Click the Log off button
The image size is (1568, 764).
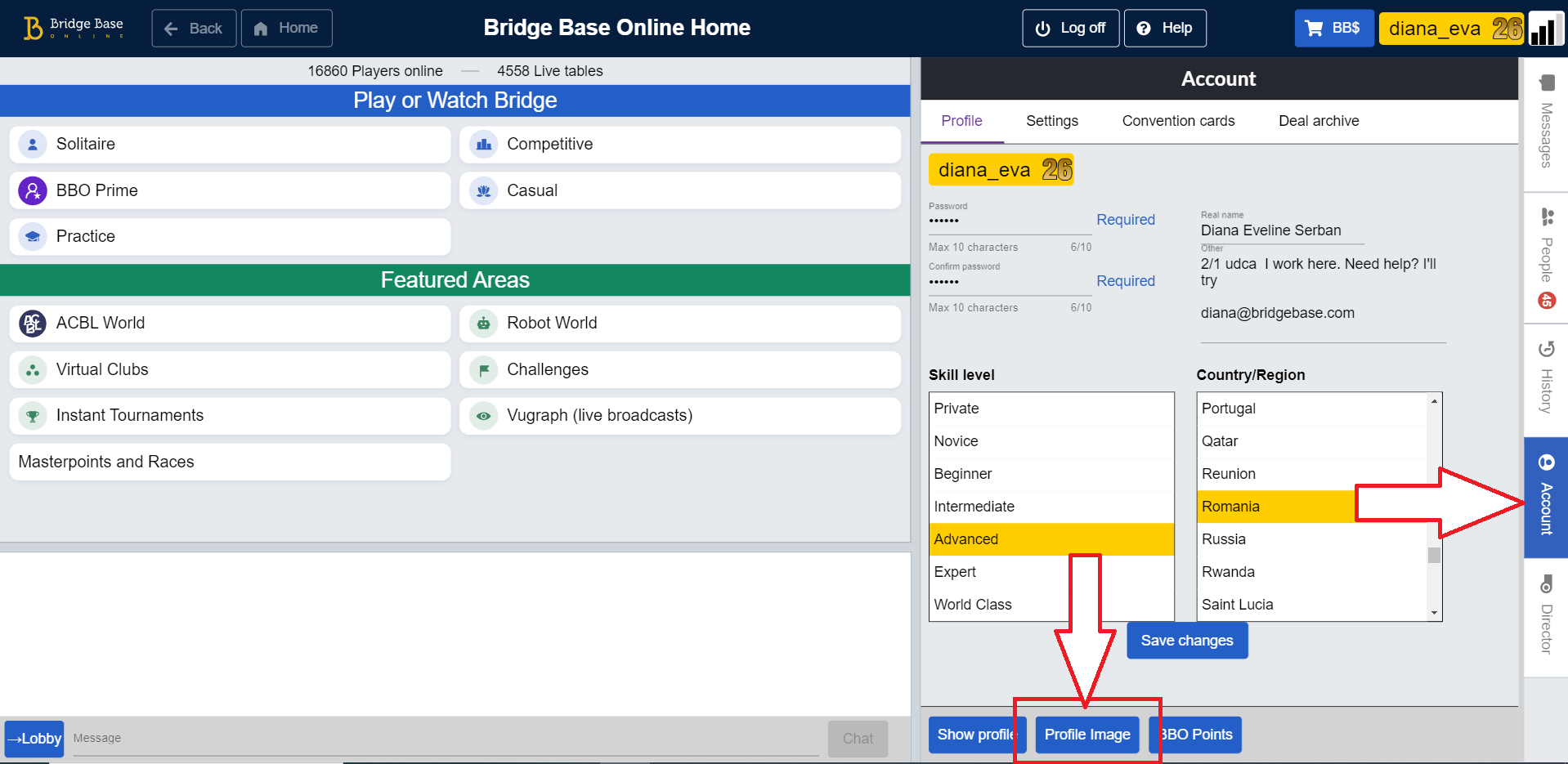point(1071,29)
